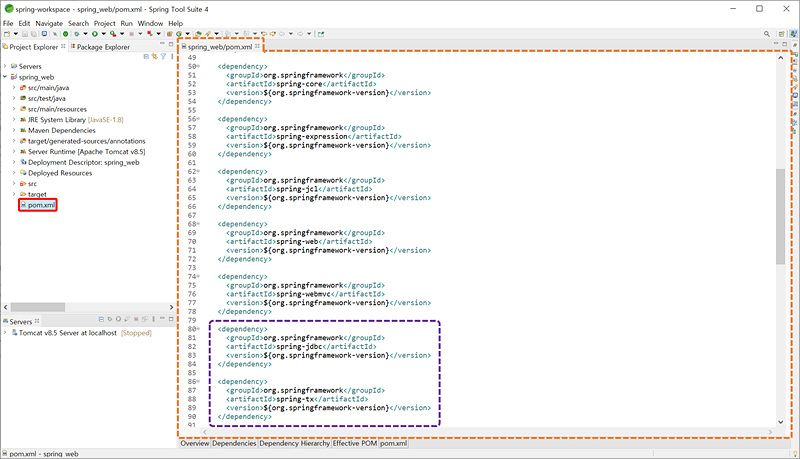The height and width of the screenshot is (459, 800).
Task: Switch to Package Explorer tab
Action: tap(100, 47)
